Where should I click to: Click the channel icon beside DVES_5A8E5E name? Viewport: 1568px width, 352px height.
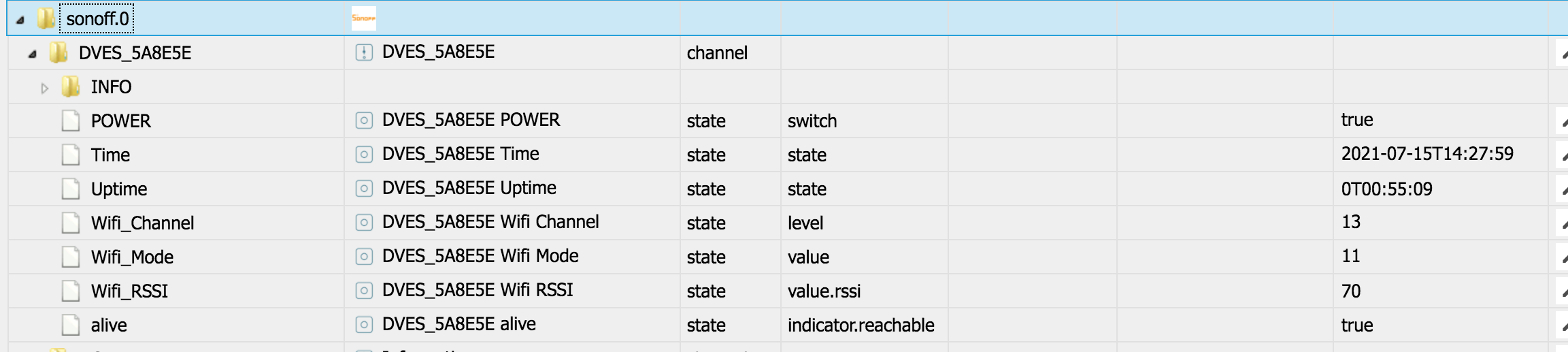[x=364, y=52]
